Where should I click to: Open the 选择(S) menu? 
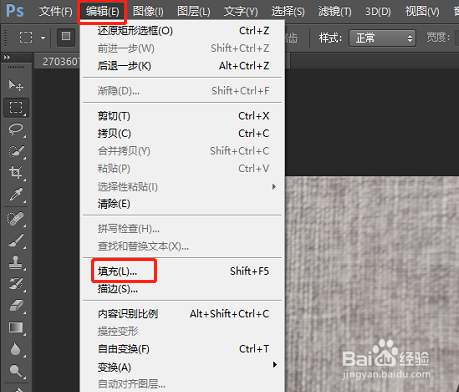pyautogui.click(x=288, y=12)
